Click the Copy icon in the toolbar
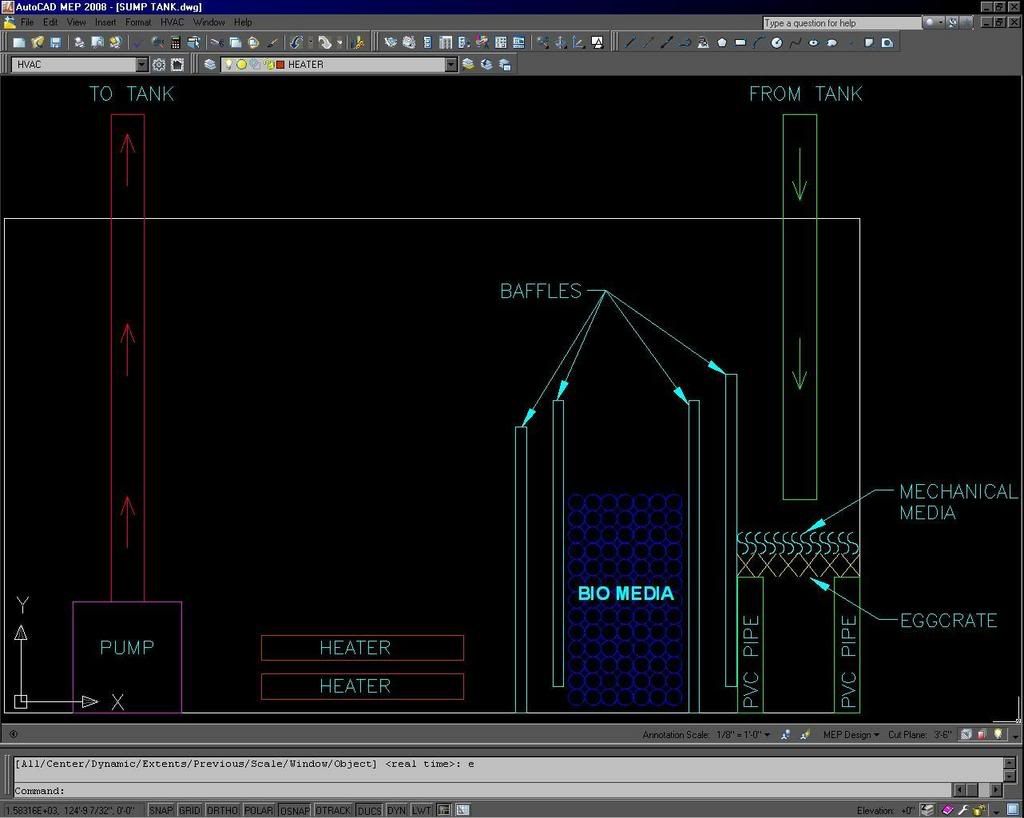Image resolution: width=1024 pixels, height=818 pixels. 235,42
